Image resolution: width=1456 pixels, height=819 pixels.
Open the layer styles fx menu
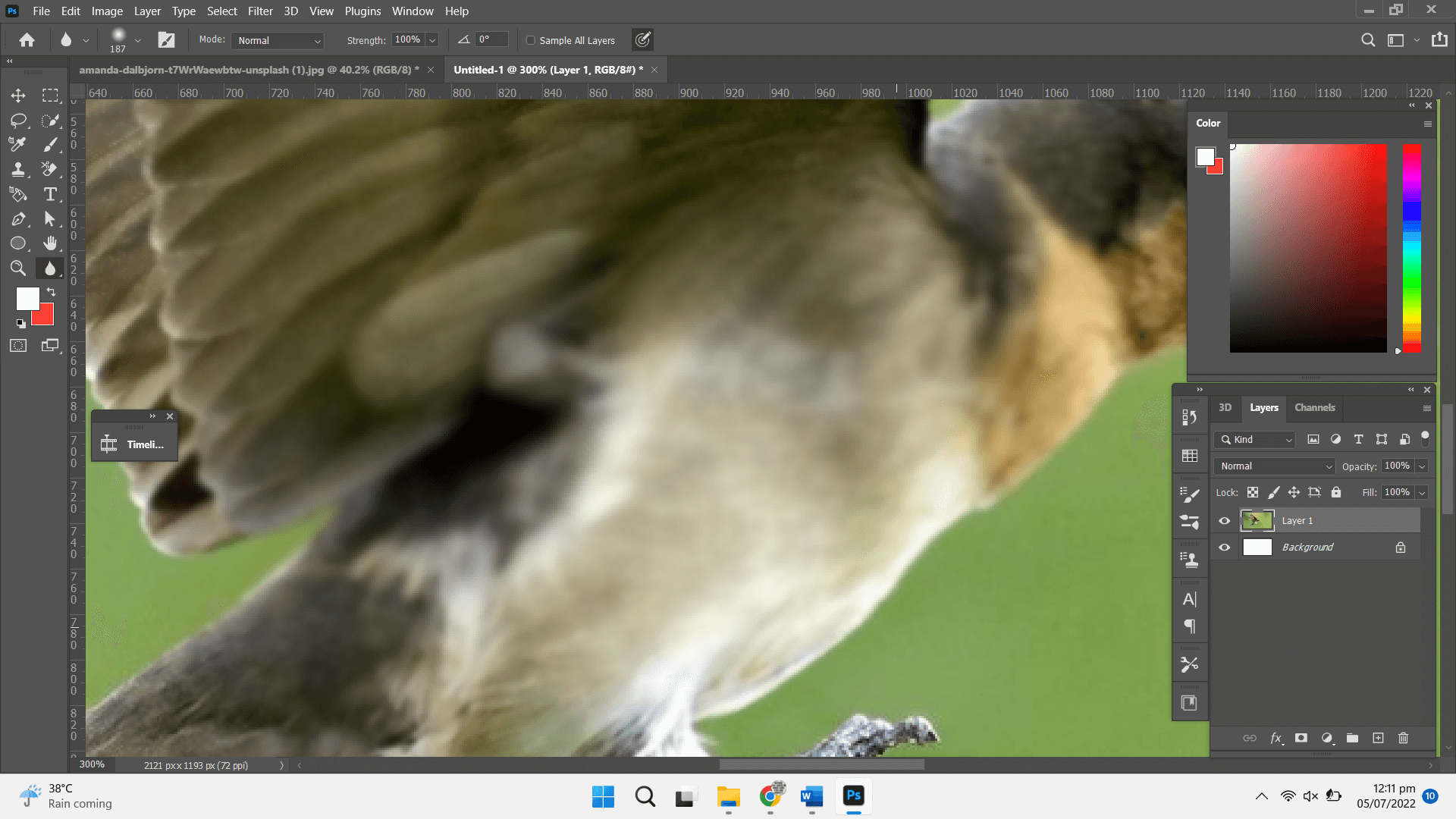pyautogui.click(x=1276, y=738)
